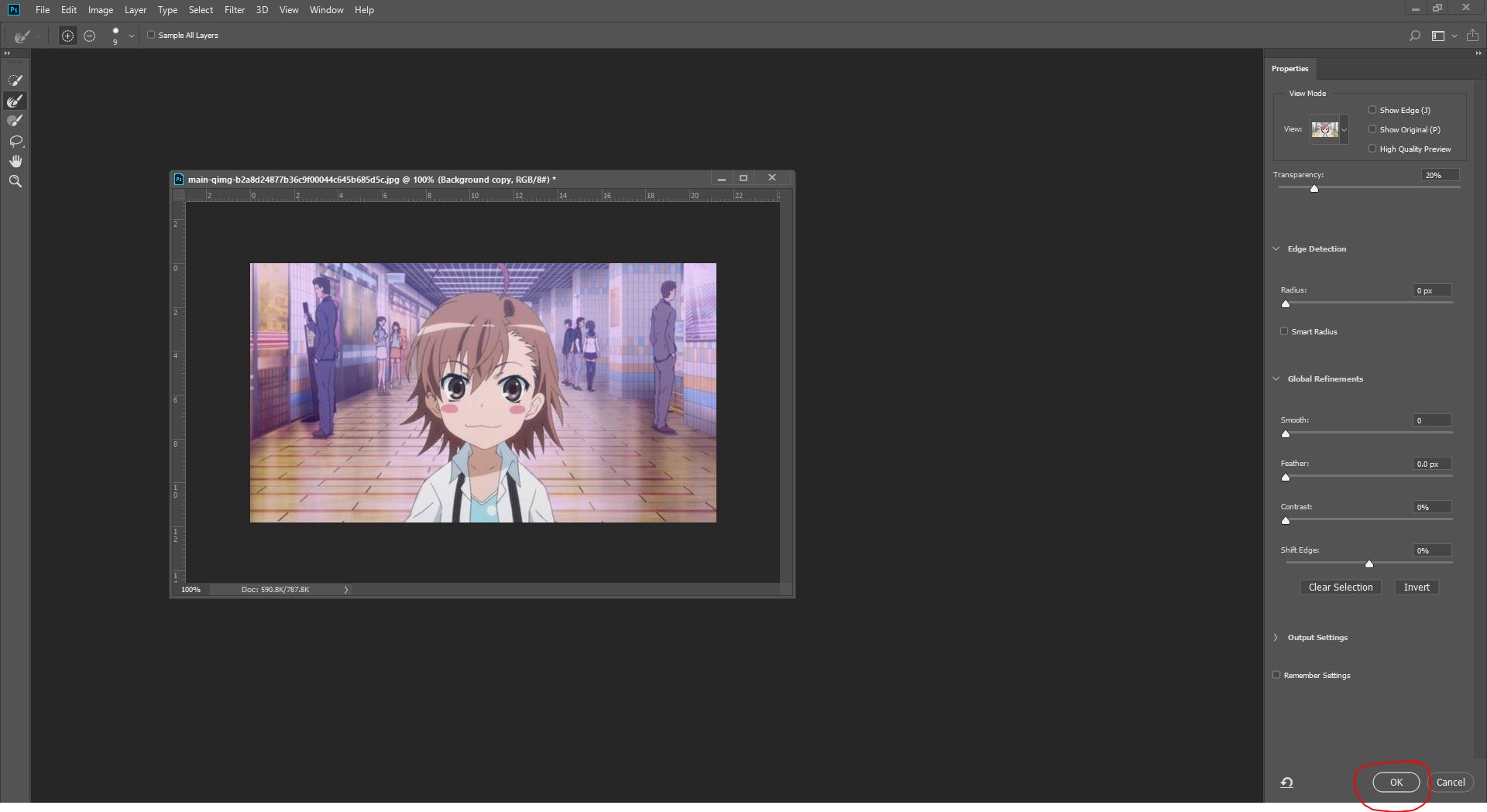Click the add to selection brush mode
This screenshot has width=1487, height=812.
(67, 36)
